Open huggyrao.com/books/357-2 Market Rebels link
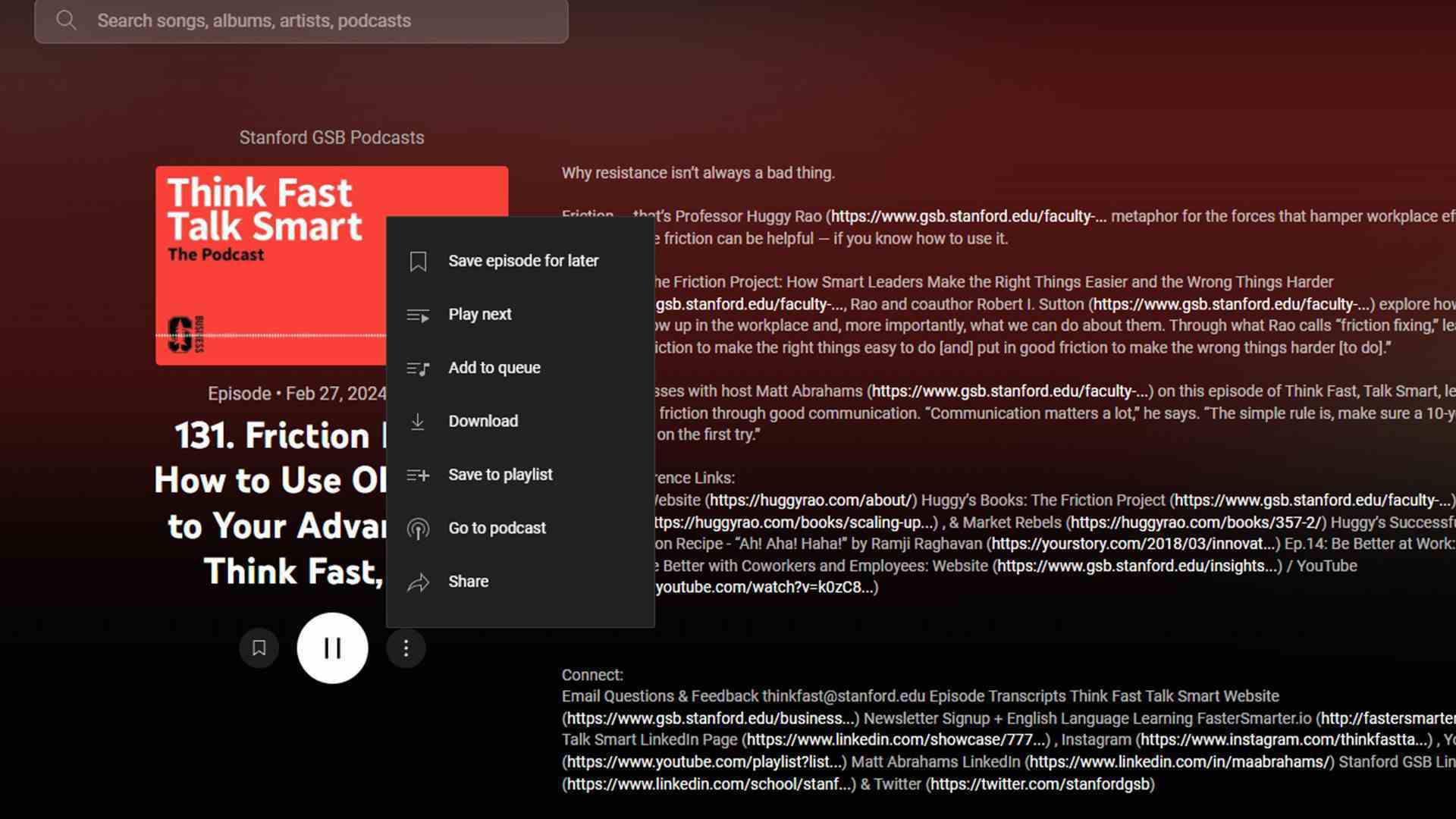1456x819 pixels. tap(1197, 522)
